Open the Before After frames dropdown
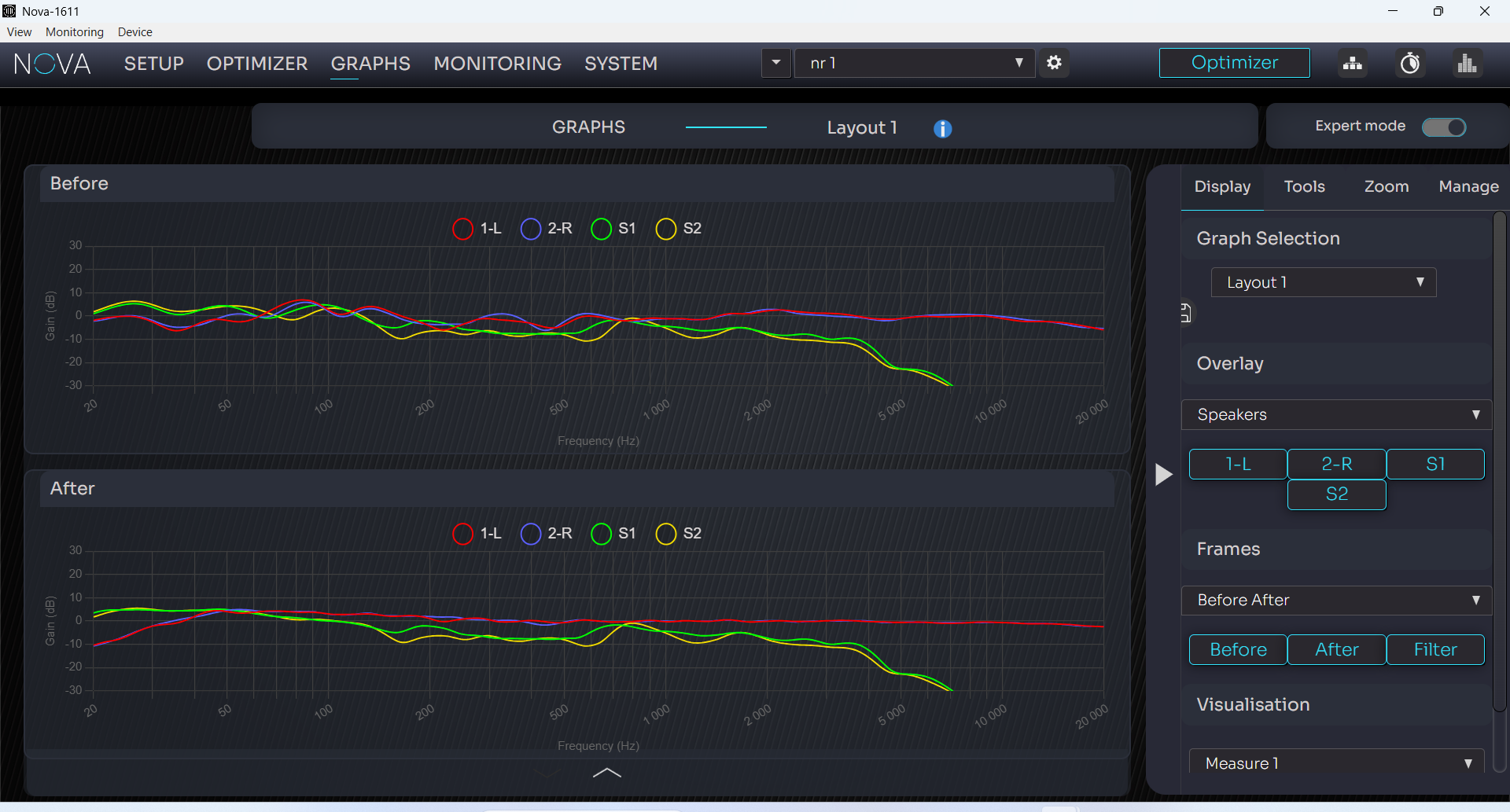 (x=1336, y=600)
